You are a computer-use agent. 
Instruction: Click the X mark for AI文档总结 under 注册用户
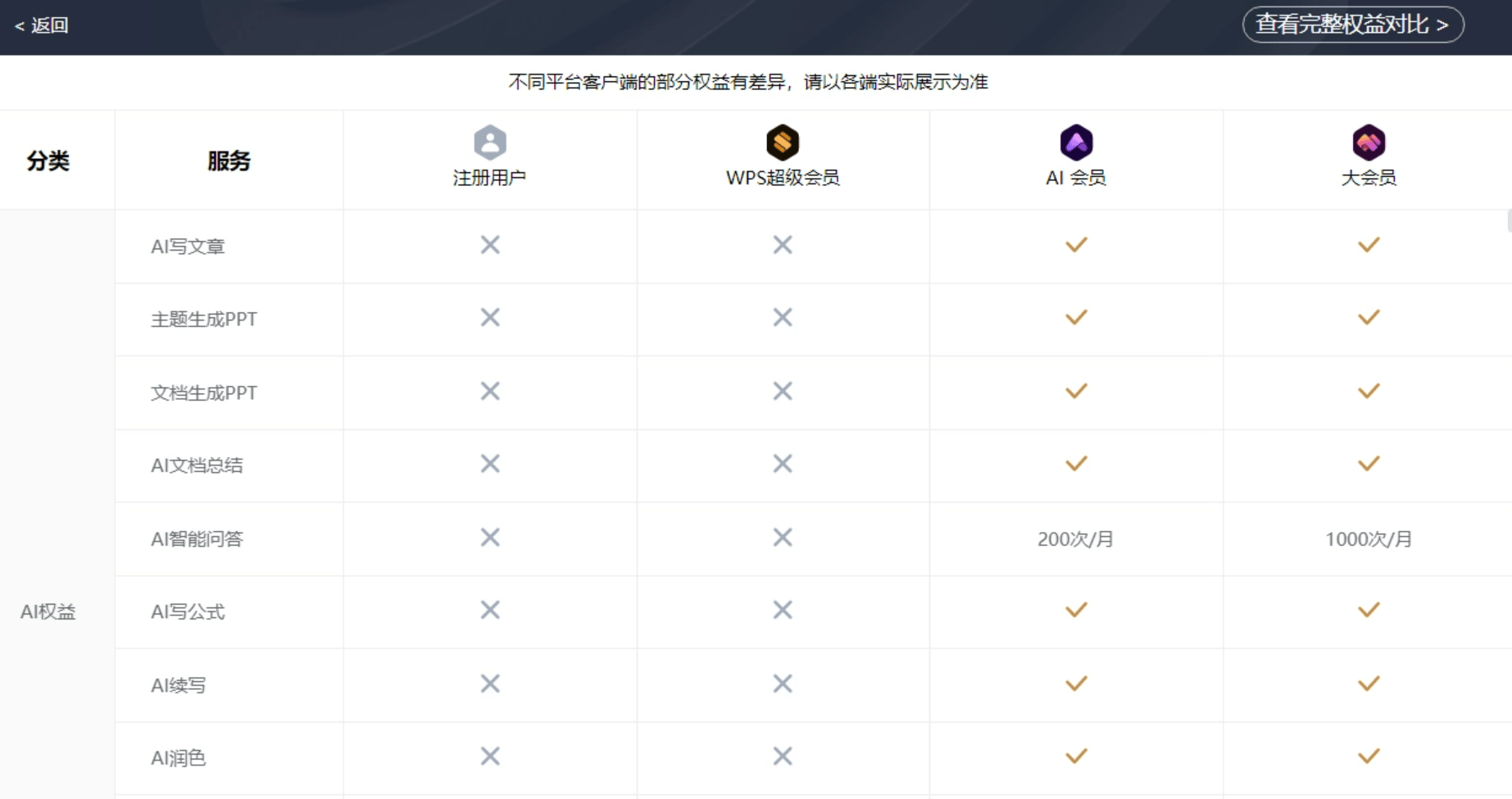(490, 464)
